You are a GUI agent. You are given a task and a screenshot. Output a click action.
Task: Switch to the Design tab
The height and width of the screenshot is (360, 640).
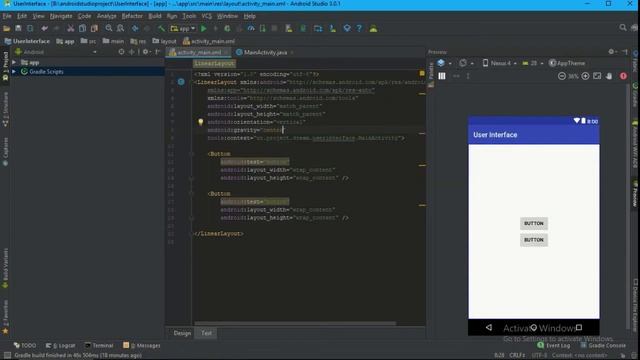pyautogui.click(x=182, y=333)
